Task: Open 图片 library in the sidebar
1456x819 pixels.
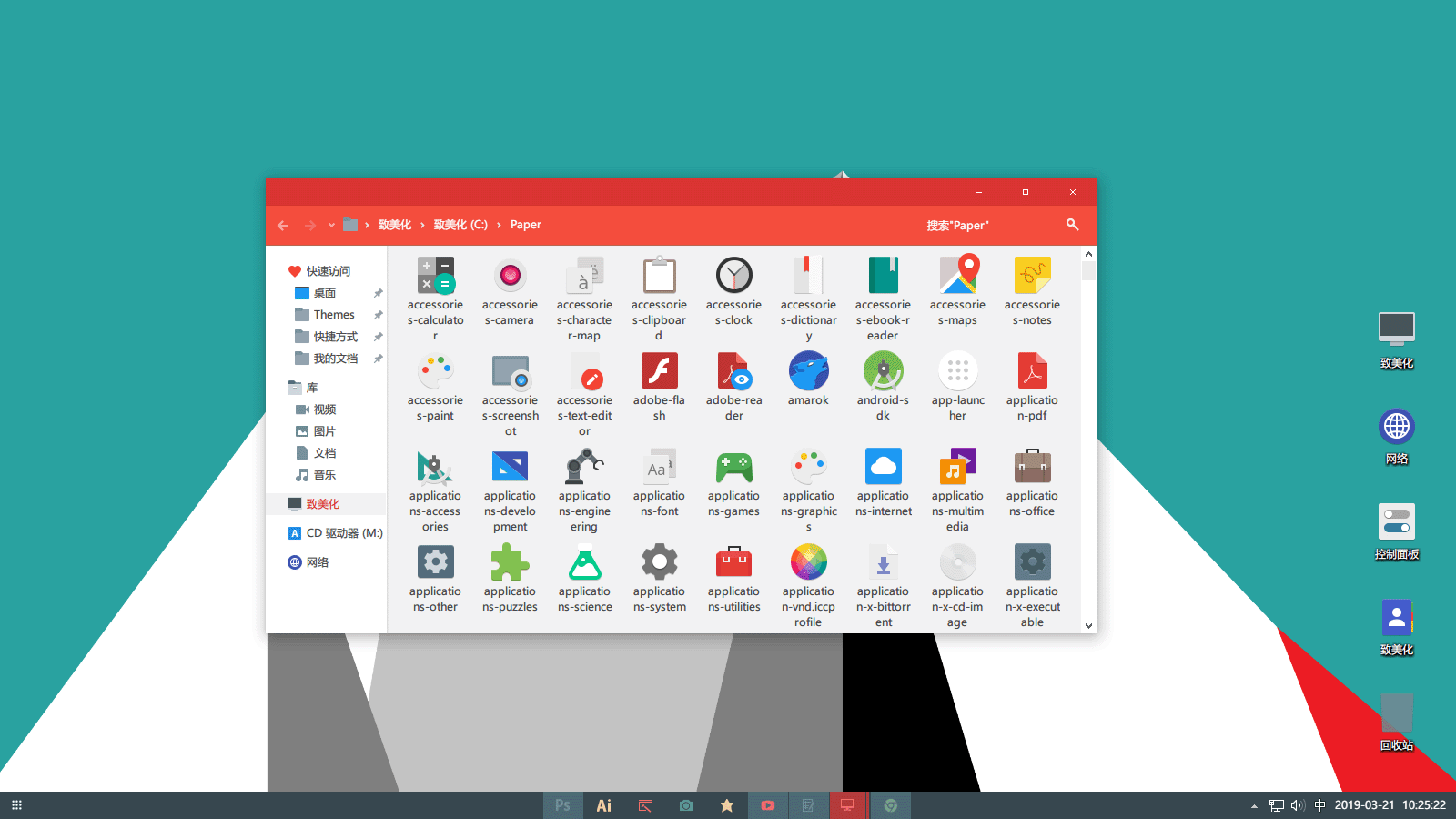Action: point(316,431)
